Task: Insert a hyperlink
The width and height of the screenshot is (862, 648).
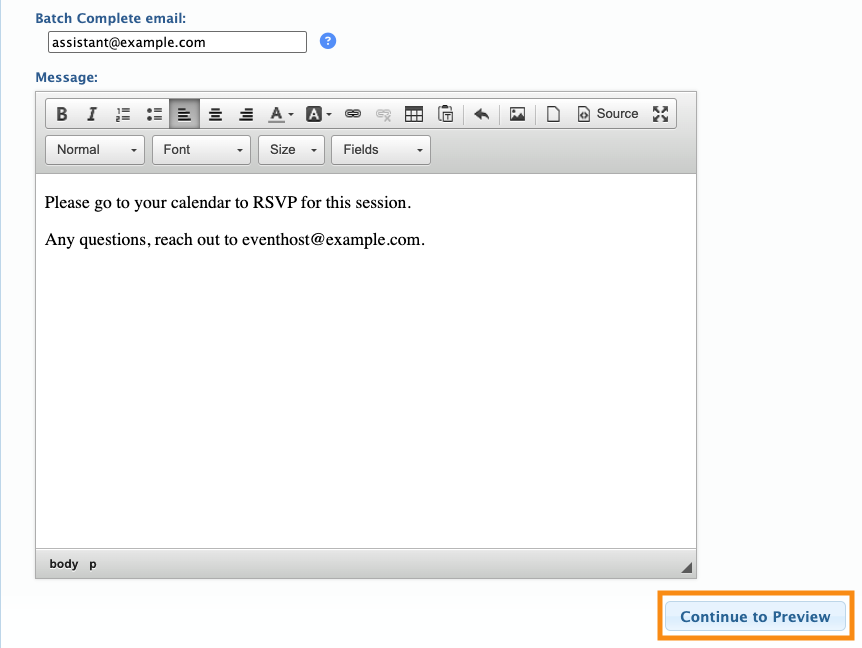Action: 352,114
